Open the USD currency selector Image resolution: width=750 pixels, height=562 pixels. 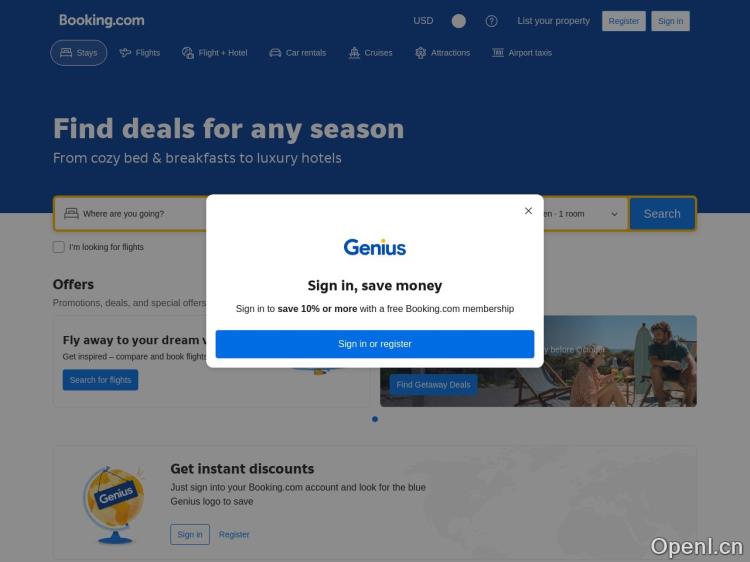423,21
